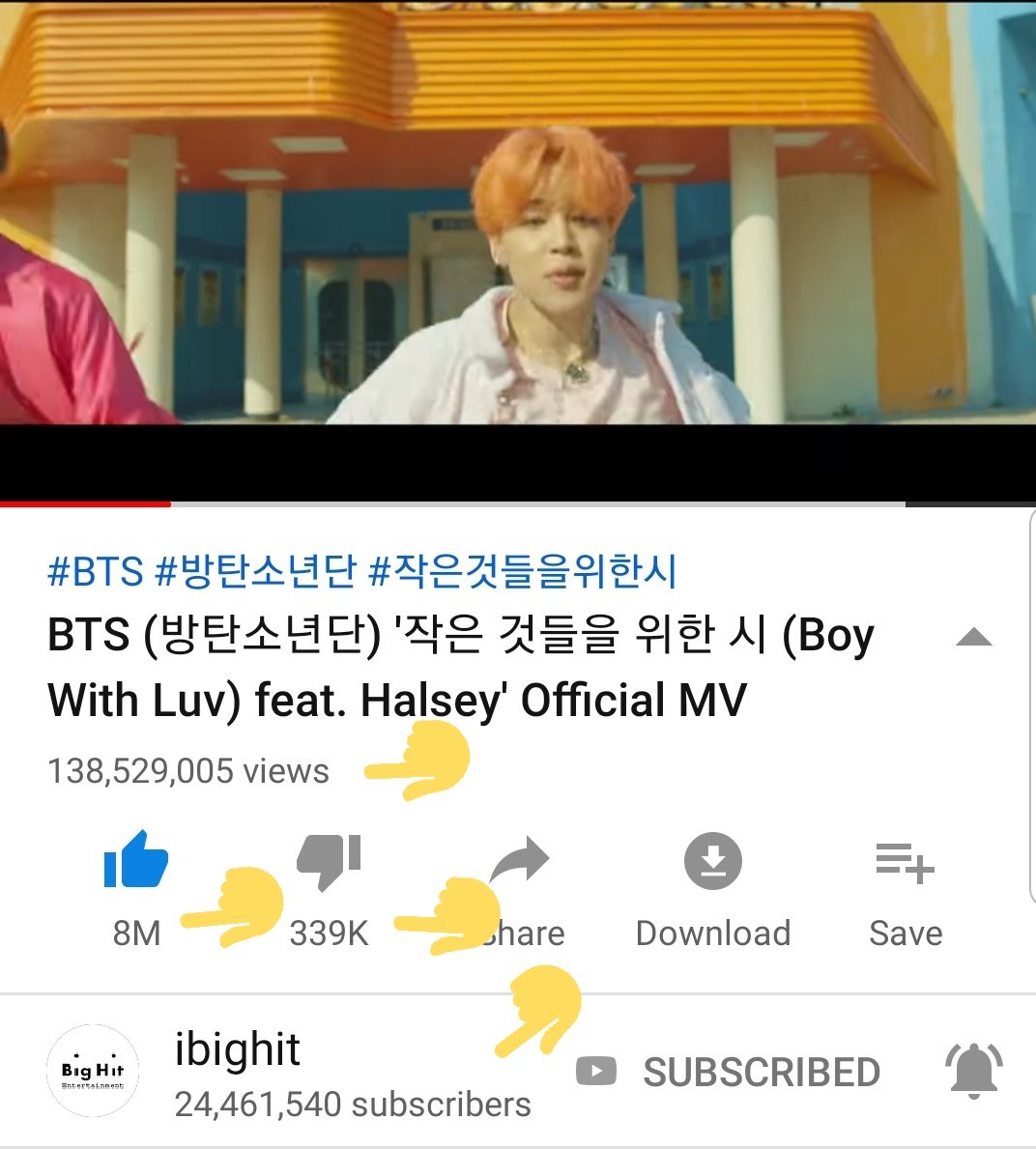Screen dimensions: 1036x1149
Task: Tap the YouTube logo beside SUBSCRIBED
Action: click(595, 1072)
